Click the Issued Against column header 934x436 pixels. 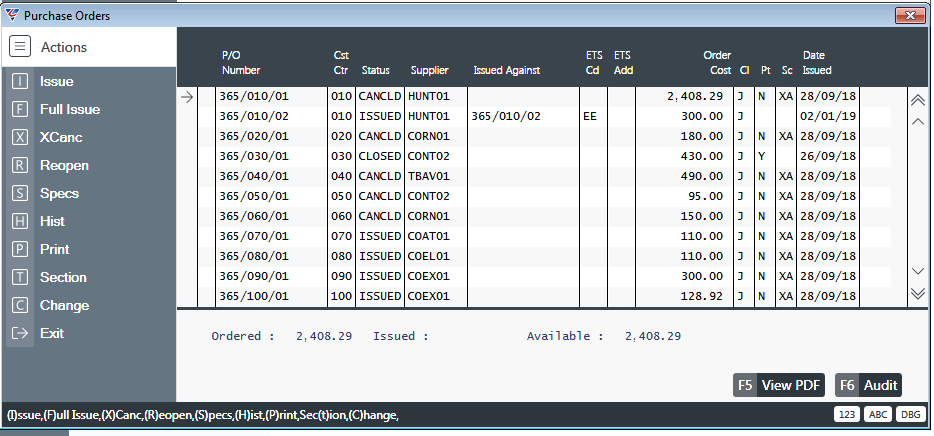point(506,70)
